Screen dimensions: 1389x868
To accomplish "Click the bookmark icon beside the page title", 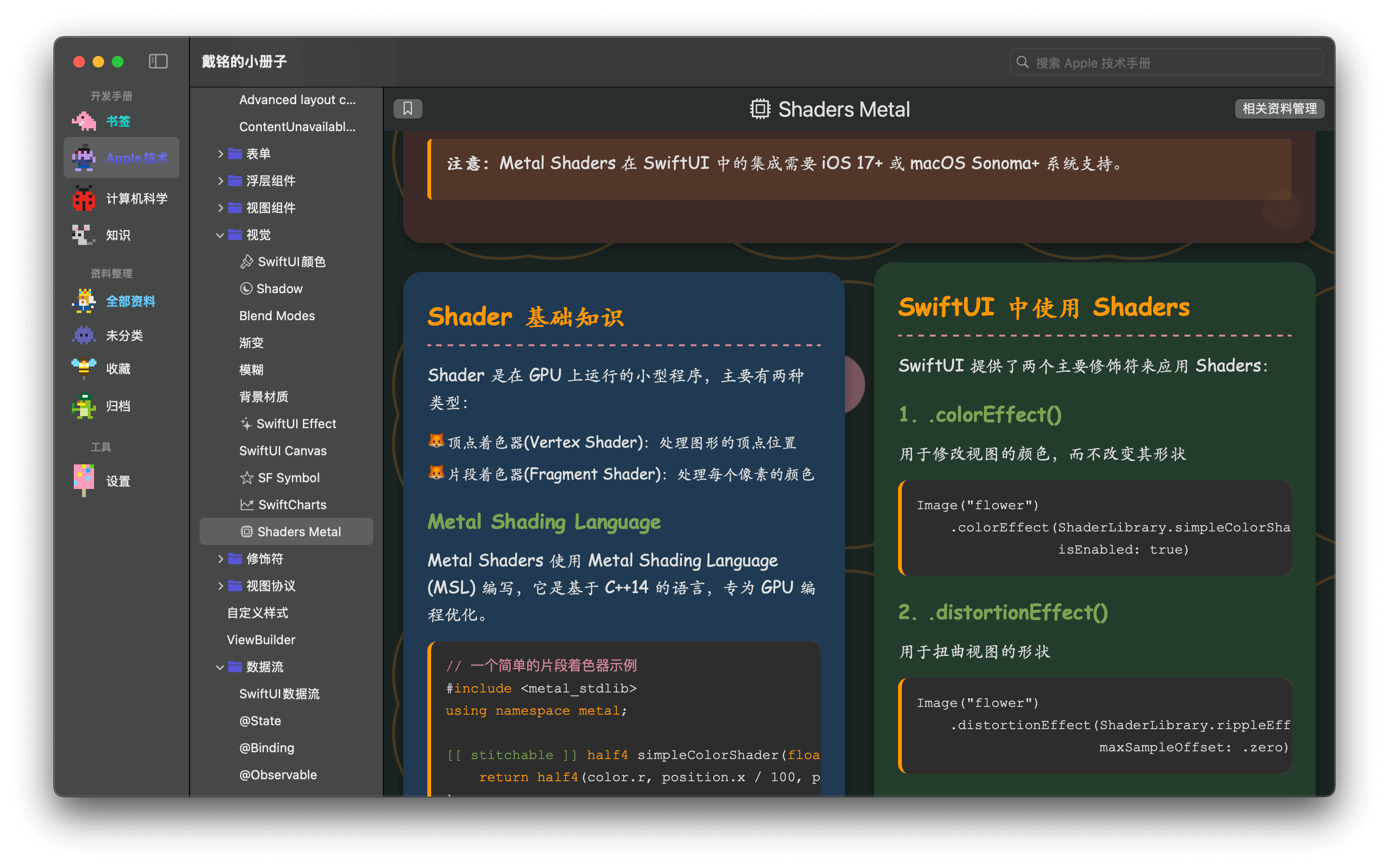I will point(408,108).
